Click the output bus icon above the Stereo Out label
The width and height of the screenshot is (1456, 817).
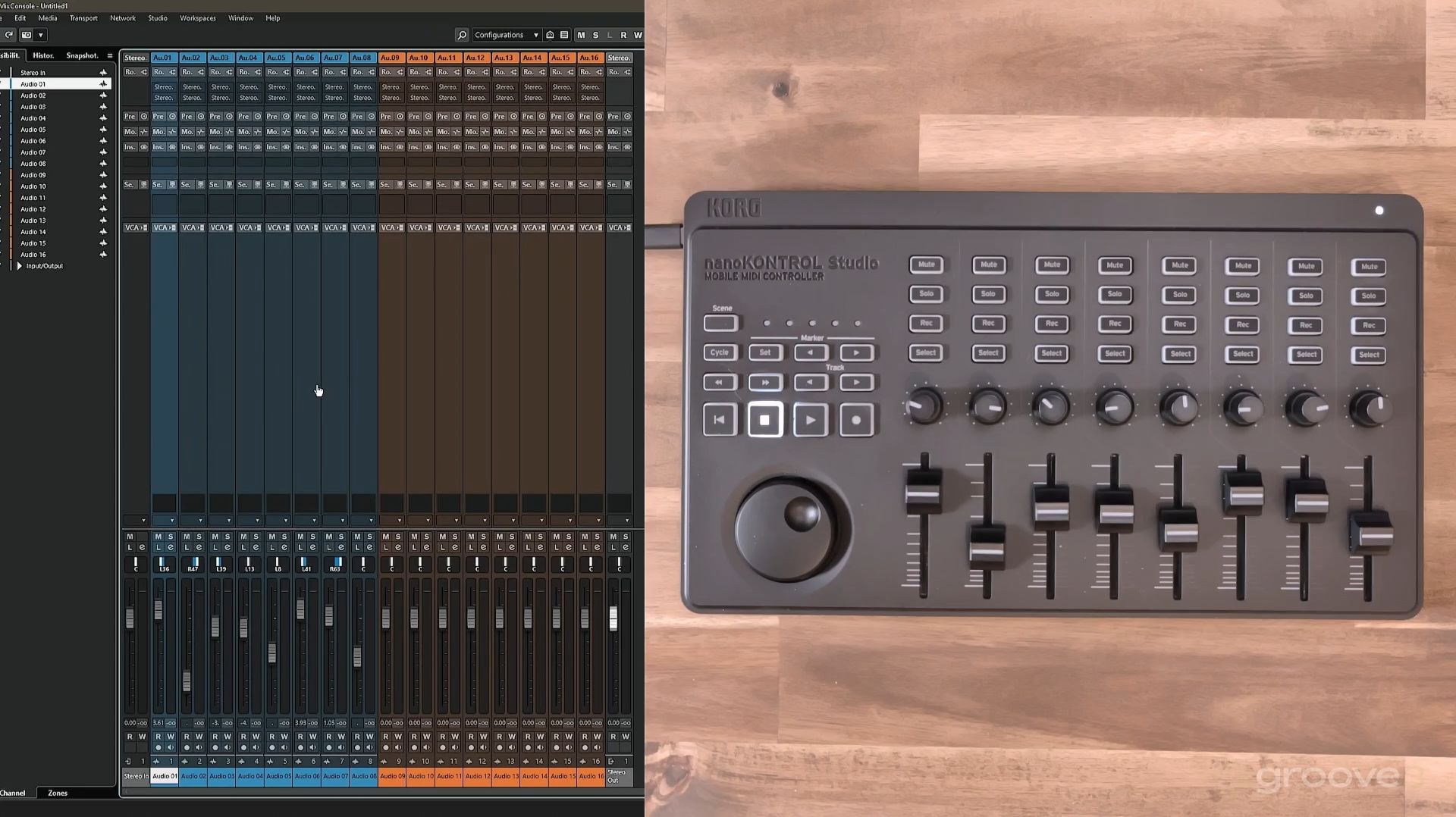tap(611, 762)
